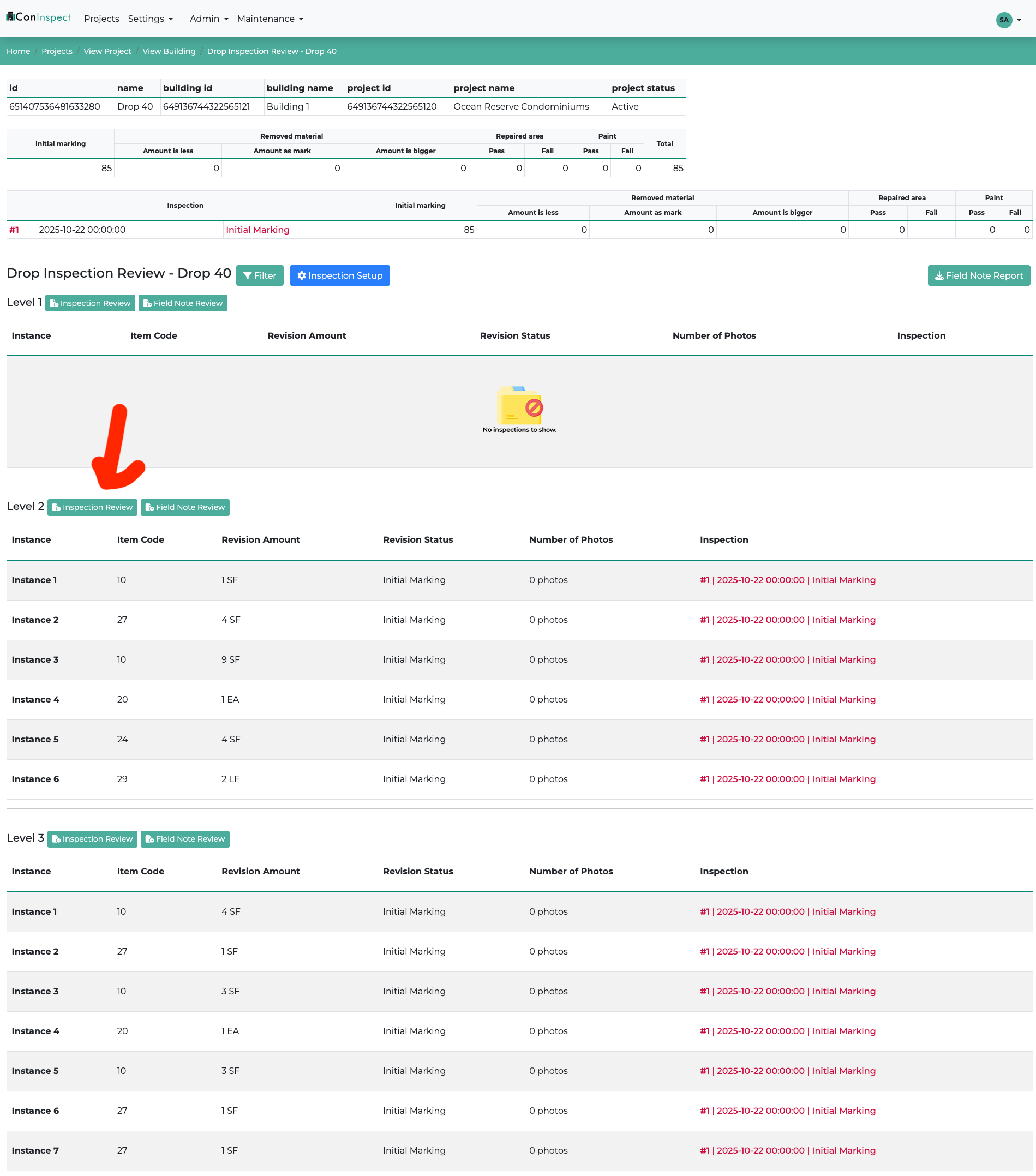Viewport: 1036px width, 1176px height.
Task: Go to Projects in top navigation
Action: (101, 19)
